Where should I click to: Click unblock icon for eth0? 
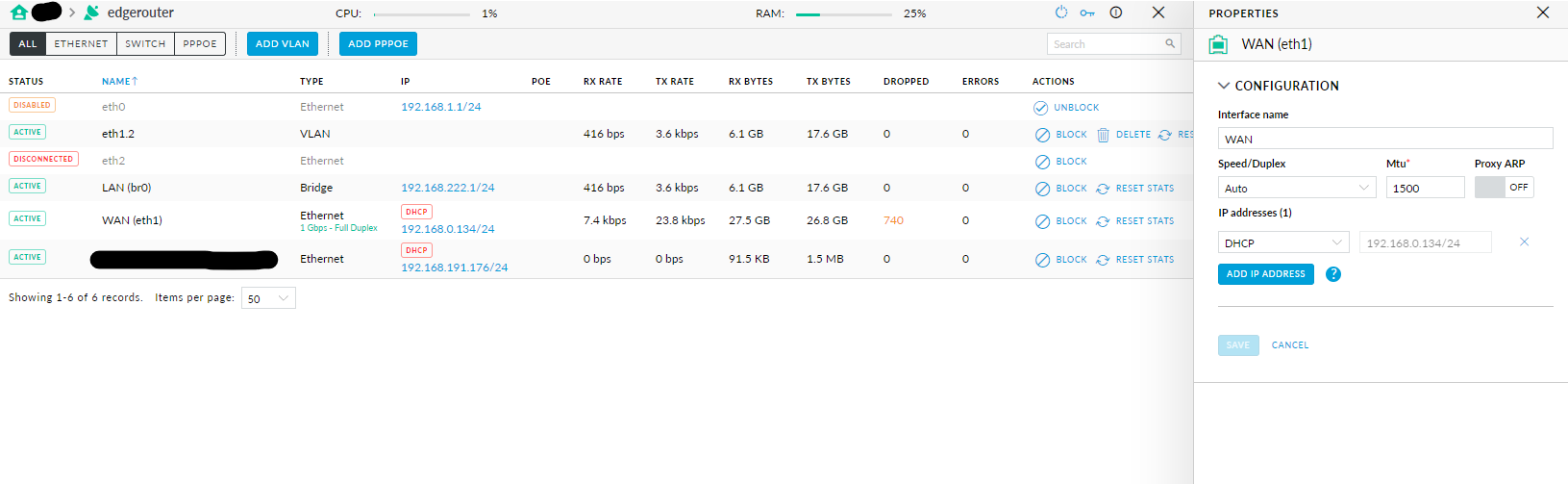click(x=1040, y=108)
